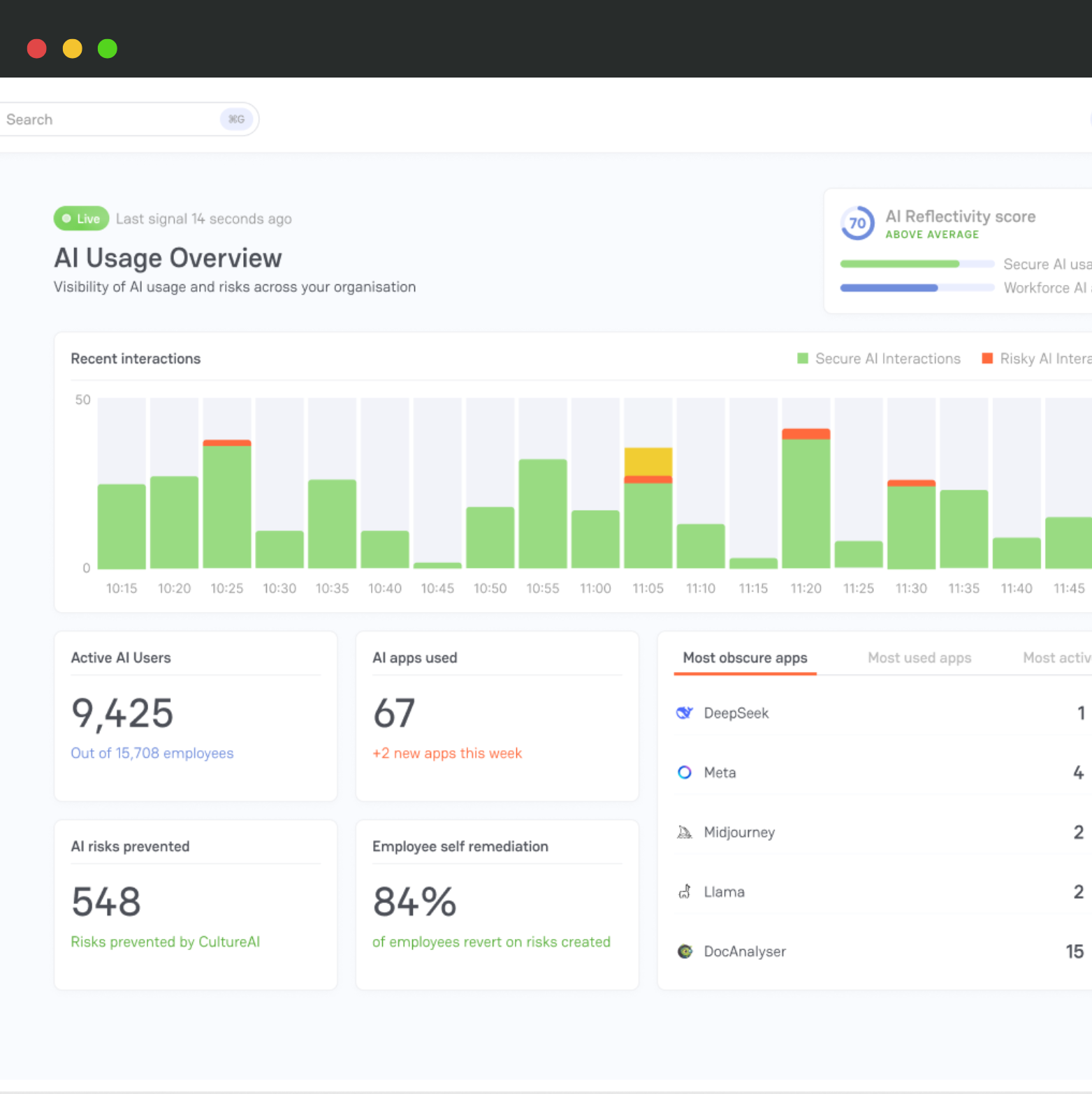1092x1094 pixels.
Task: Click the Llama app icon
Action: tap(685, 891)
